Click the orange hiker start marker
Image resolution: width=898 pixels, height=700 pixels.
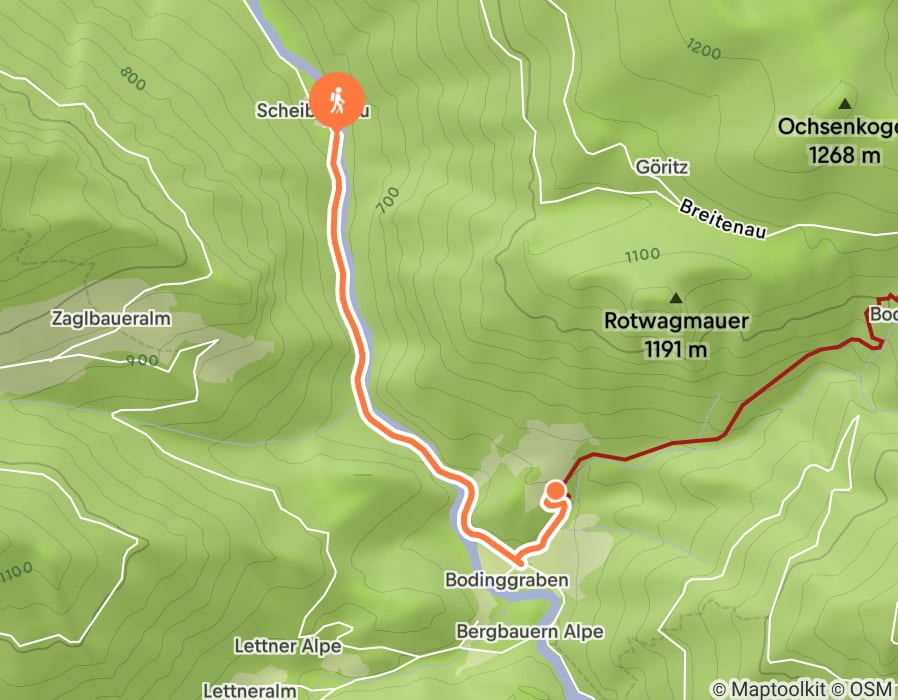tap(337, 100)
